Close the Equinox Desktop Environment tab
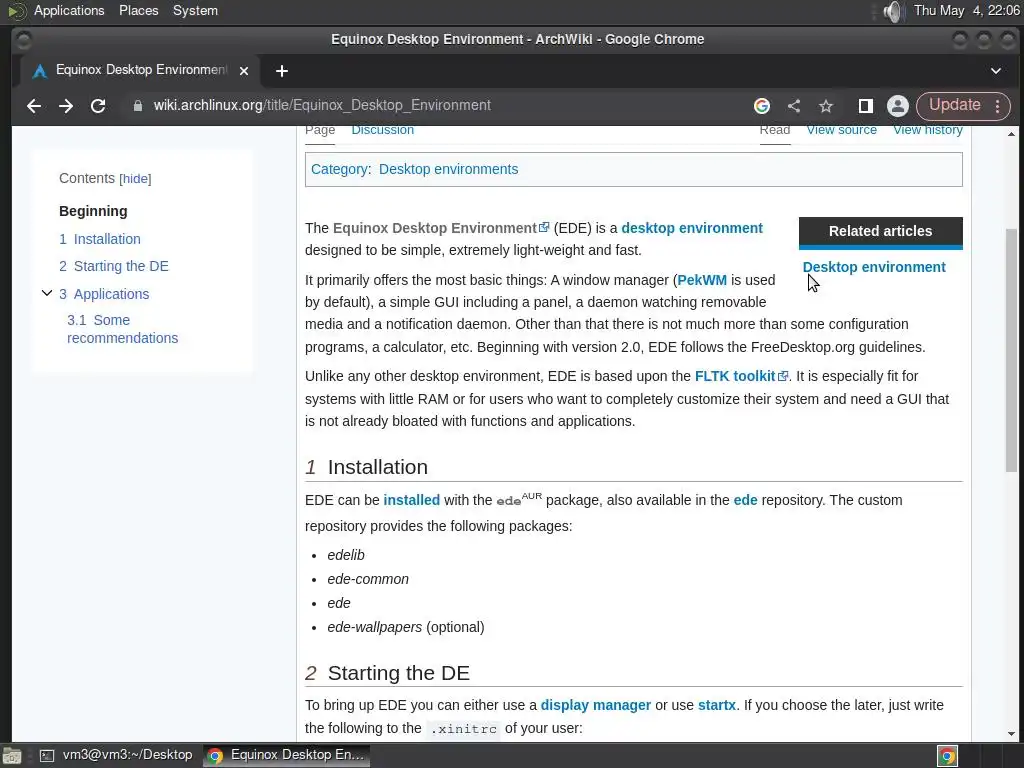 244,71
